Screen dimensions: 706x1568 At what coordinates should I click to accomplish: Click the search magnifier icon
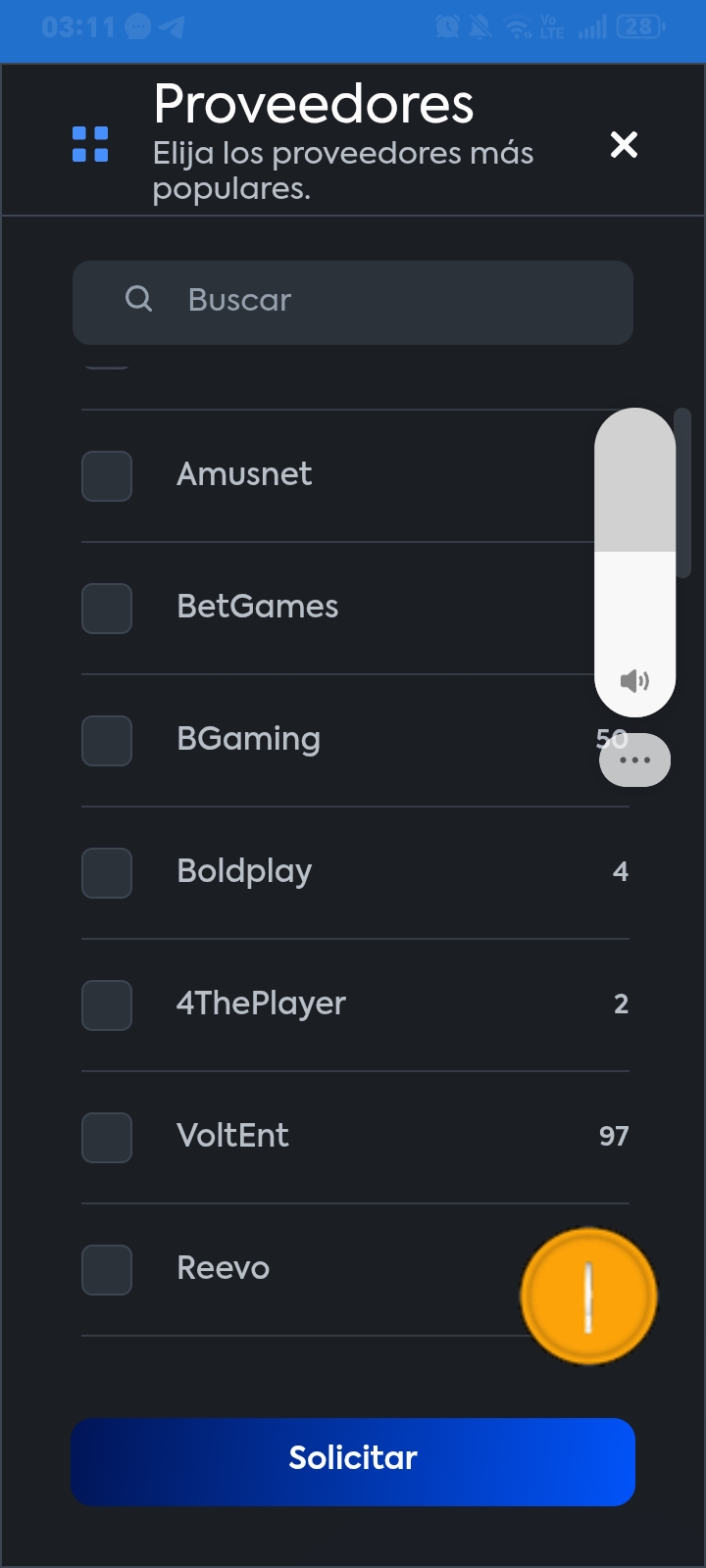coord(139,299)
